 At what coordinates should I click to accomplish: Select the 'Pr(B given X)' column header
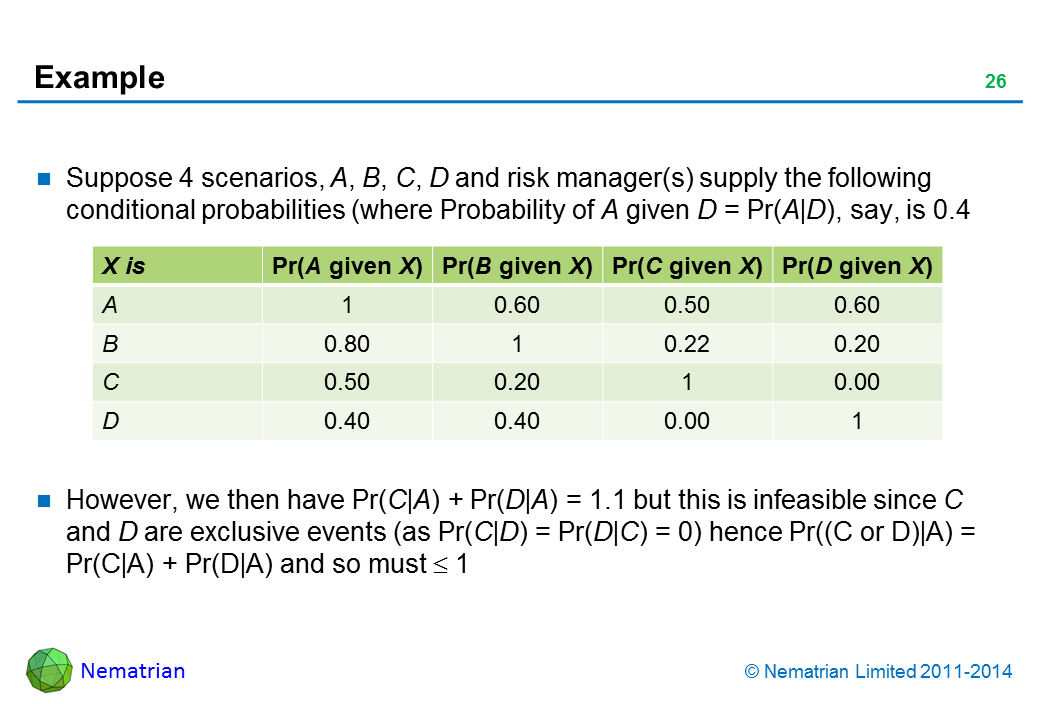click(517, 266)
